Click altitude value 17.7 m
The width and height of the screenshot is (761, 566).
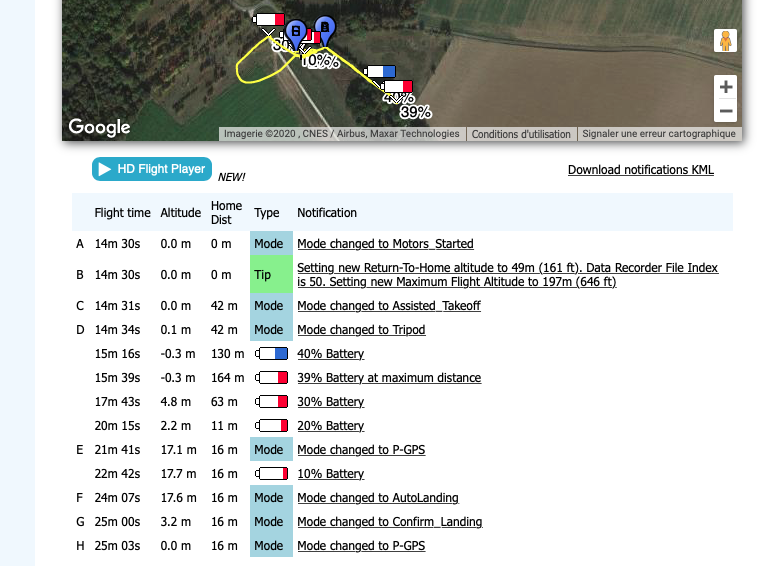[x=178, y=474]
